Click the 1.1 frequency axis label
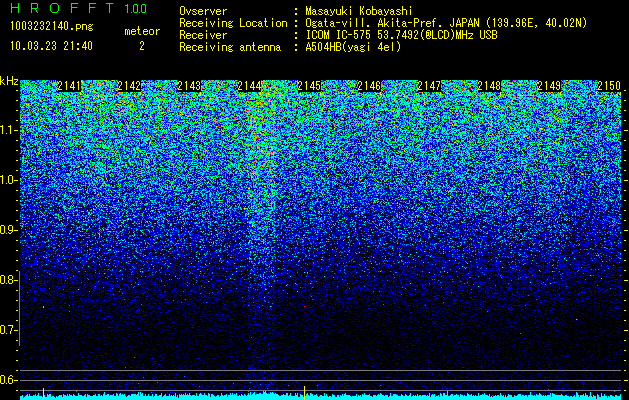Viewport: 629px width, 400px height. click(x=7, y=130)
